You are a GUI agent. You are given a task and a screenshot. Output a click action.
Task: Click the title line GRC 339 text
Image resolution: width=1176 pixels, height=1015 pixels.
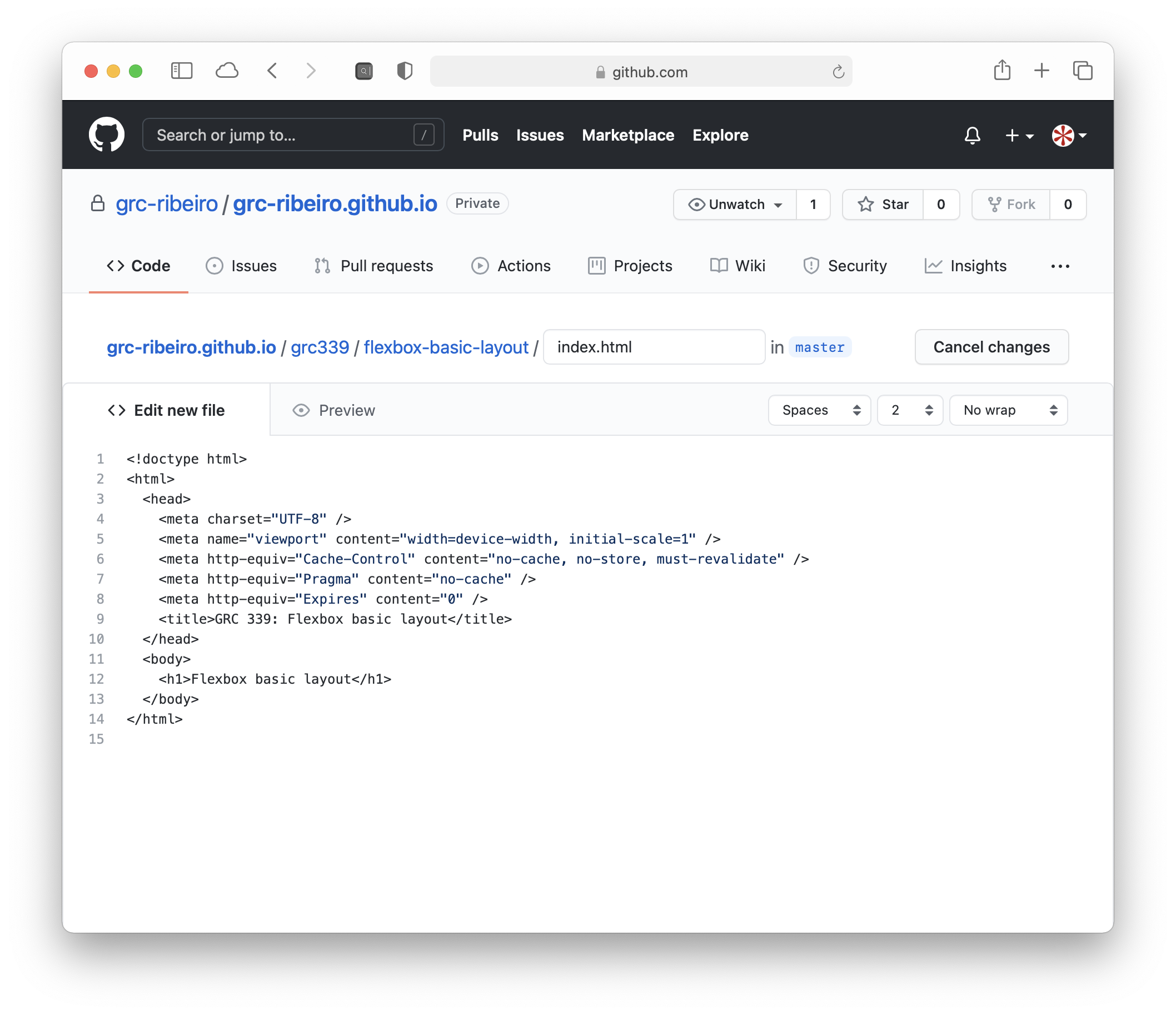tap(336, 619)
